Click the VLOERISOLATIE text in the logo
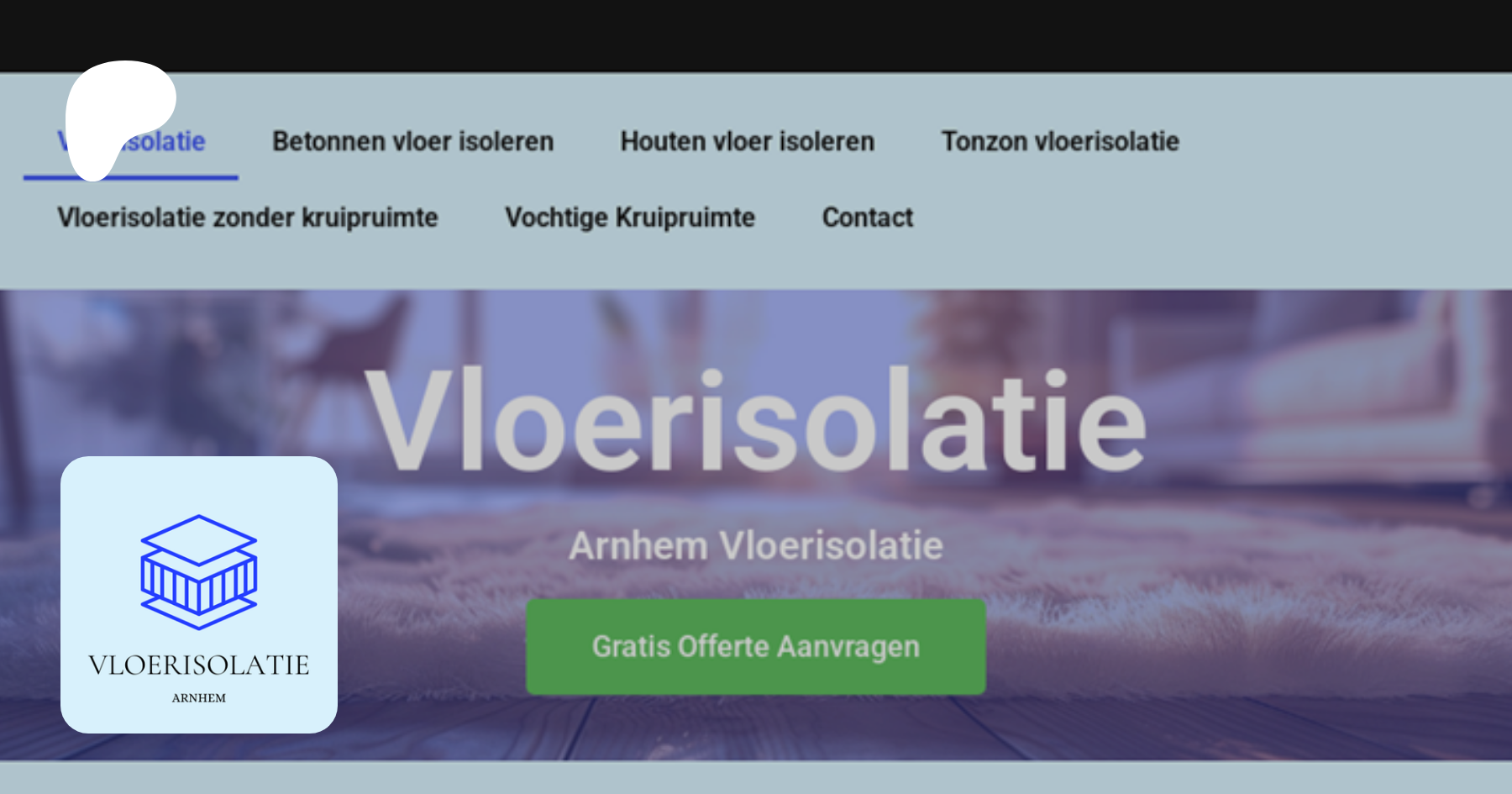The image size is (1512, 794). point(199,665)
